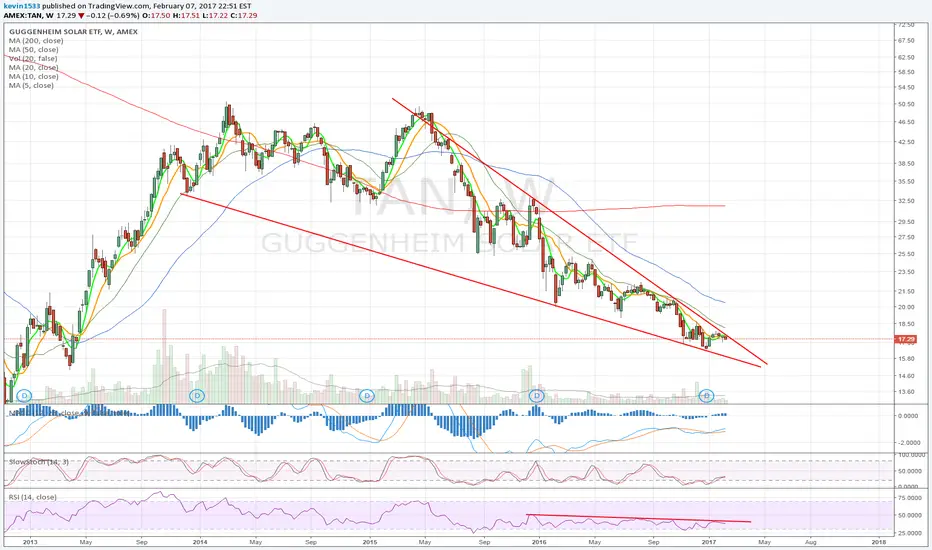932x550 pixels.
Task: Click the 2014 label on the time axis
Action: tap(200, 542)
